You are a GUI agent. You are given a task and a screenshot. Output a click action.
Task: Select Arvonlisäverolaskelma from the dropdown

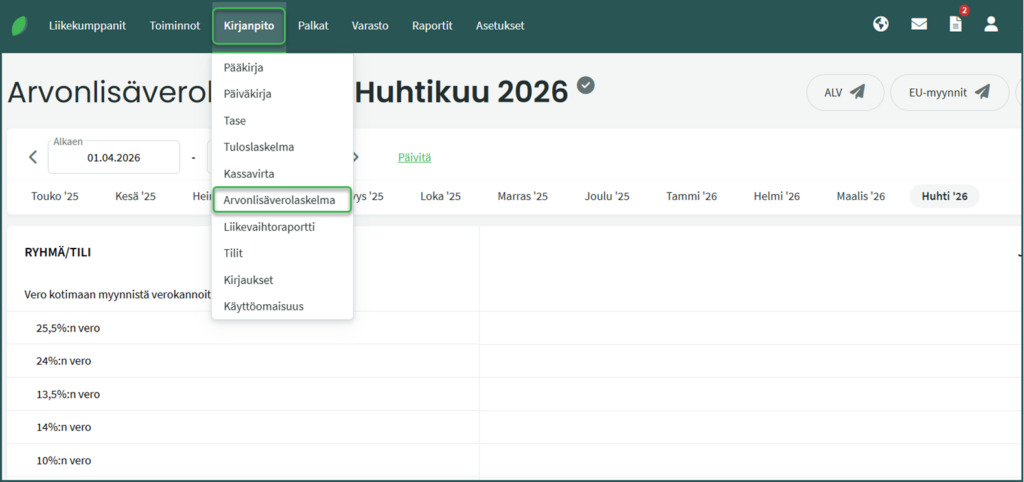point(281,200)
